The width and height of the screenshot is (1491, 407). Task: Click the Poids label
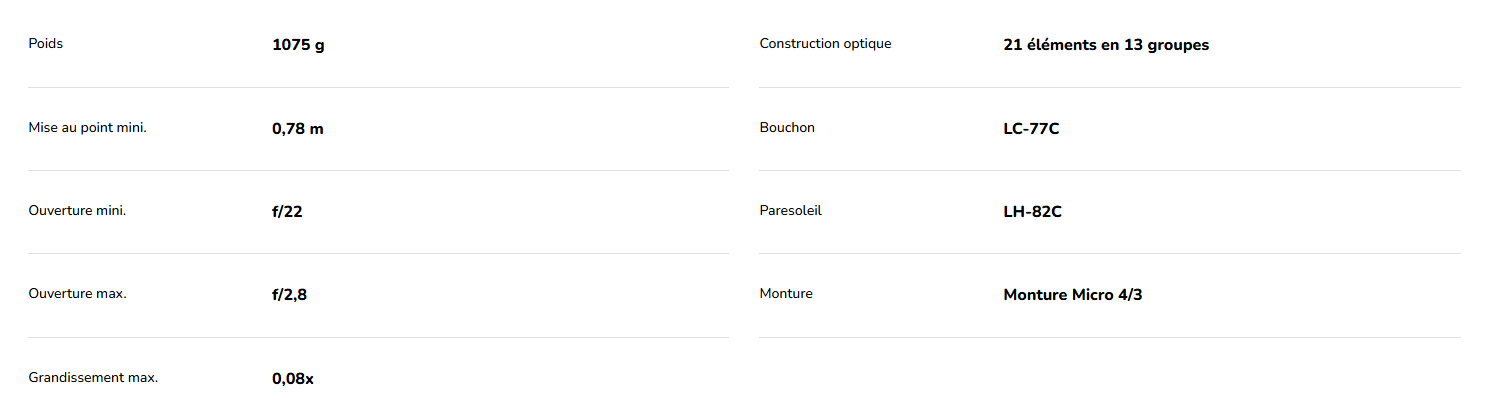pos(46,44)
